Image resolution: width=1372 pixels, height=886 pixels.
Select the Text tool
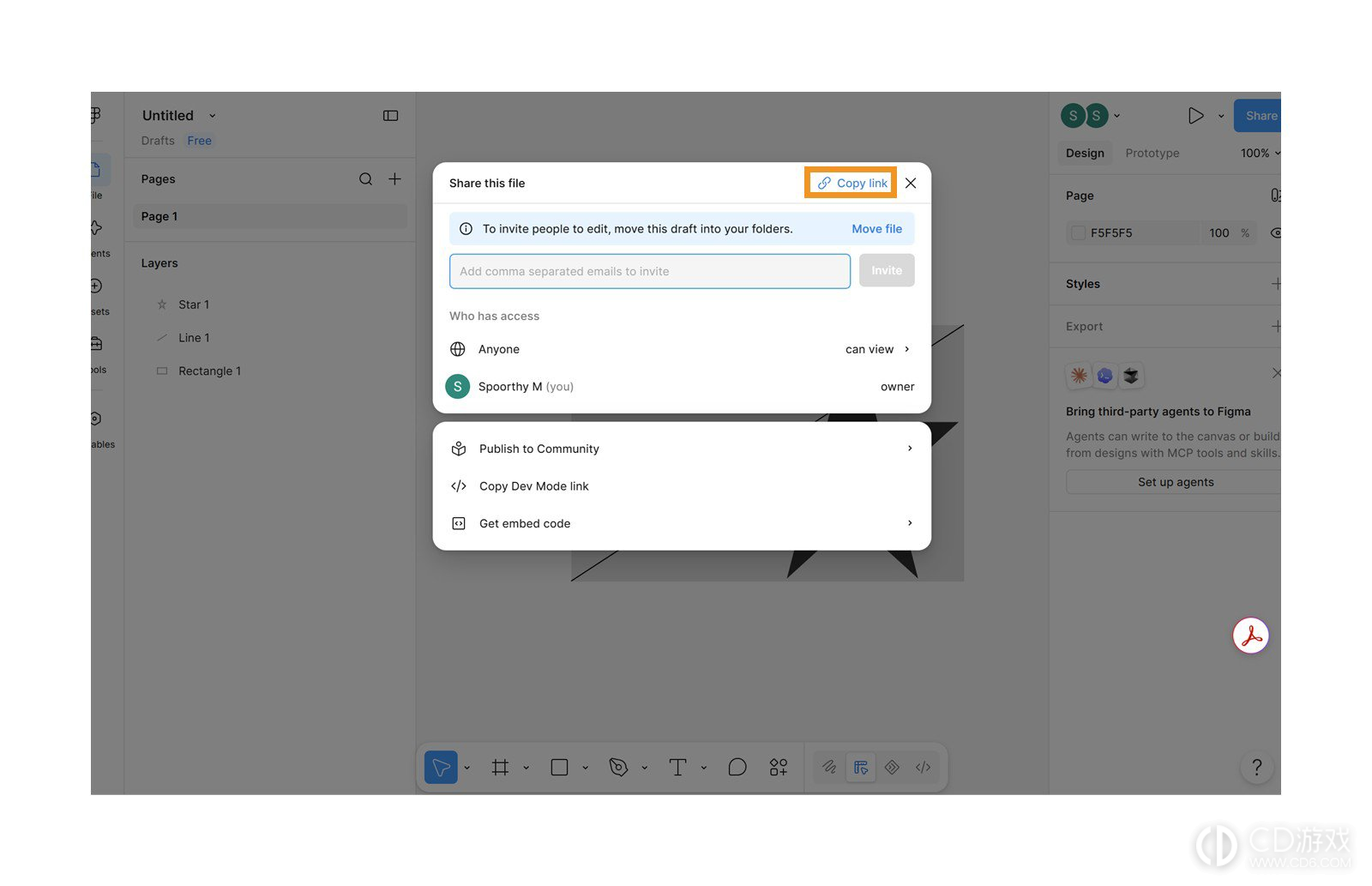677,767
